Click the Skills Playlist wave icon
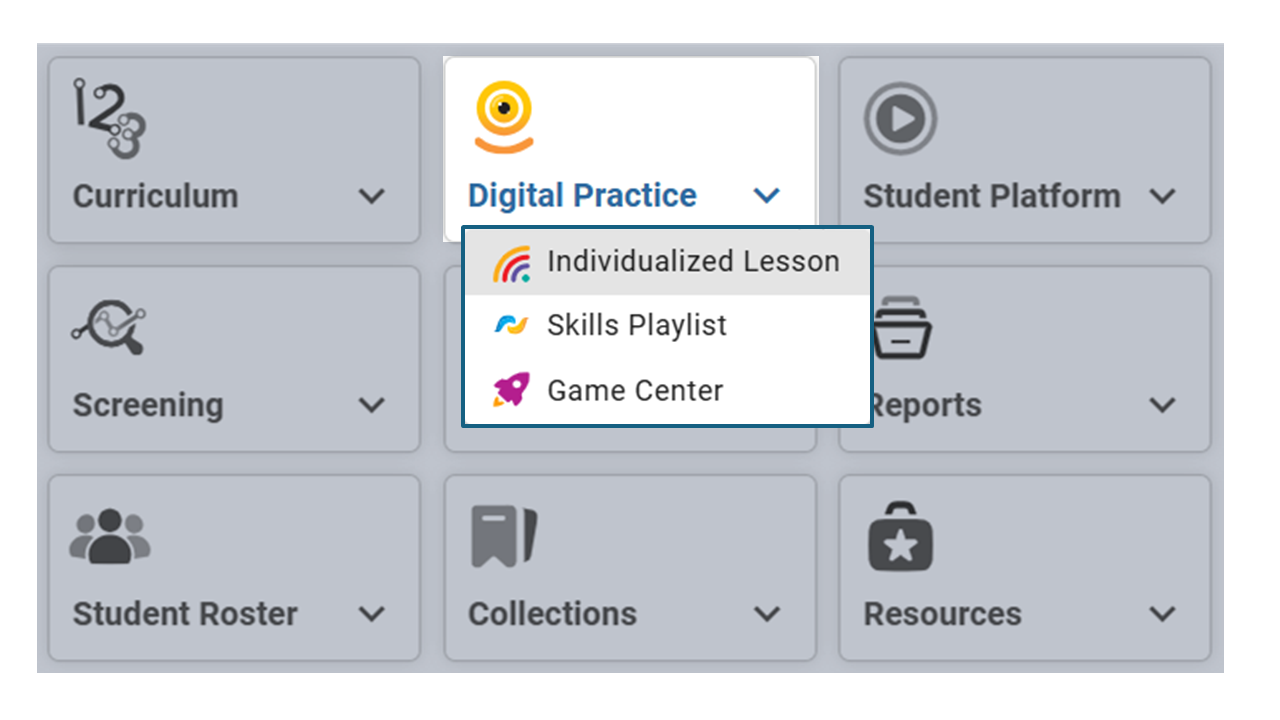The image size is (1280, 720). click(511, 325)
